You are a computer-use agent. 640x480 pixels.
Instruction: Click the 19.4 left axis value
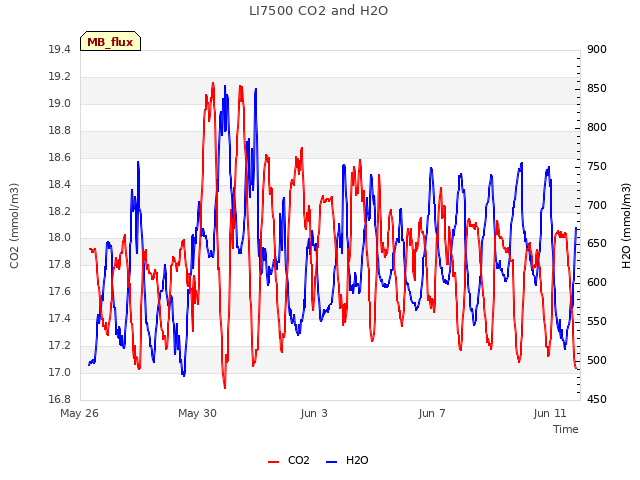(60, 50)
